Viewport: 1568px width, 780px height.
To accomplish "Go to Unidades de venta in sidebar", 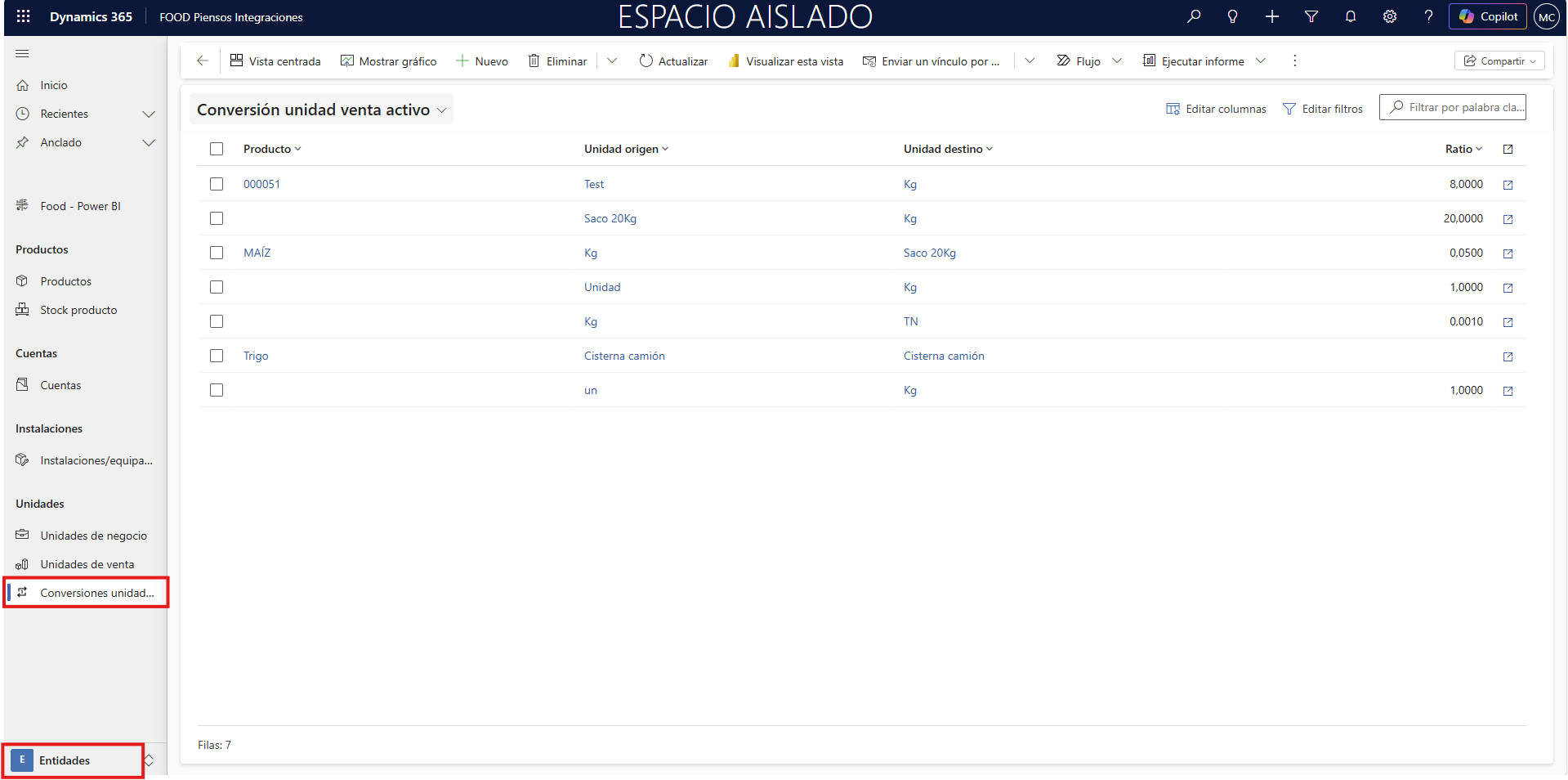I will pyautogui.click(x=87, y=564).
